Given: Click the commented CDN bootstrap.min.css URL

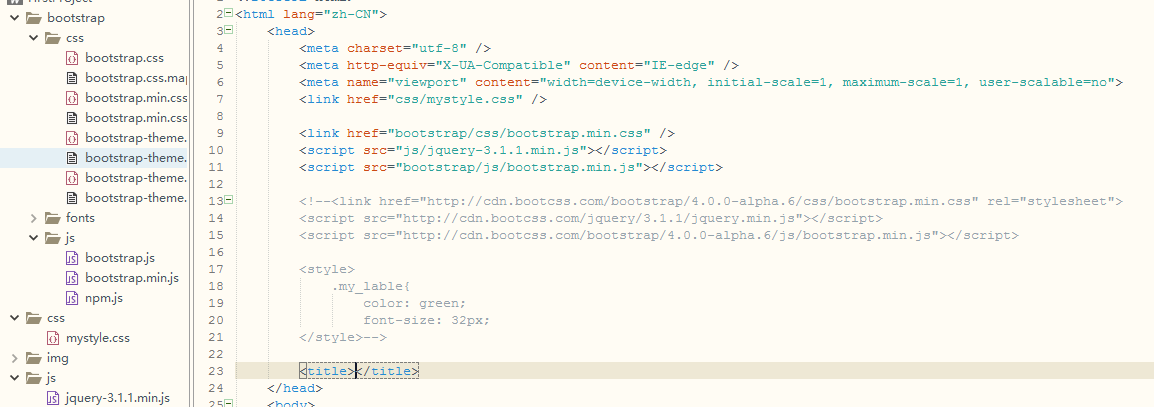Looking at the screenshot, I should pos(700,201).
